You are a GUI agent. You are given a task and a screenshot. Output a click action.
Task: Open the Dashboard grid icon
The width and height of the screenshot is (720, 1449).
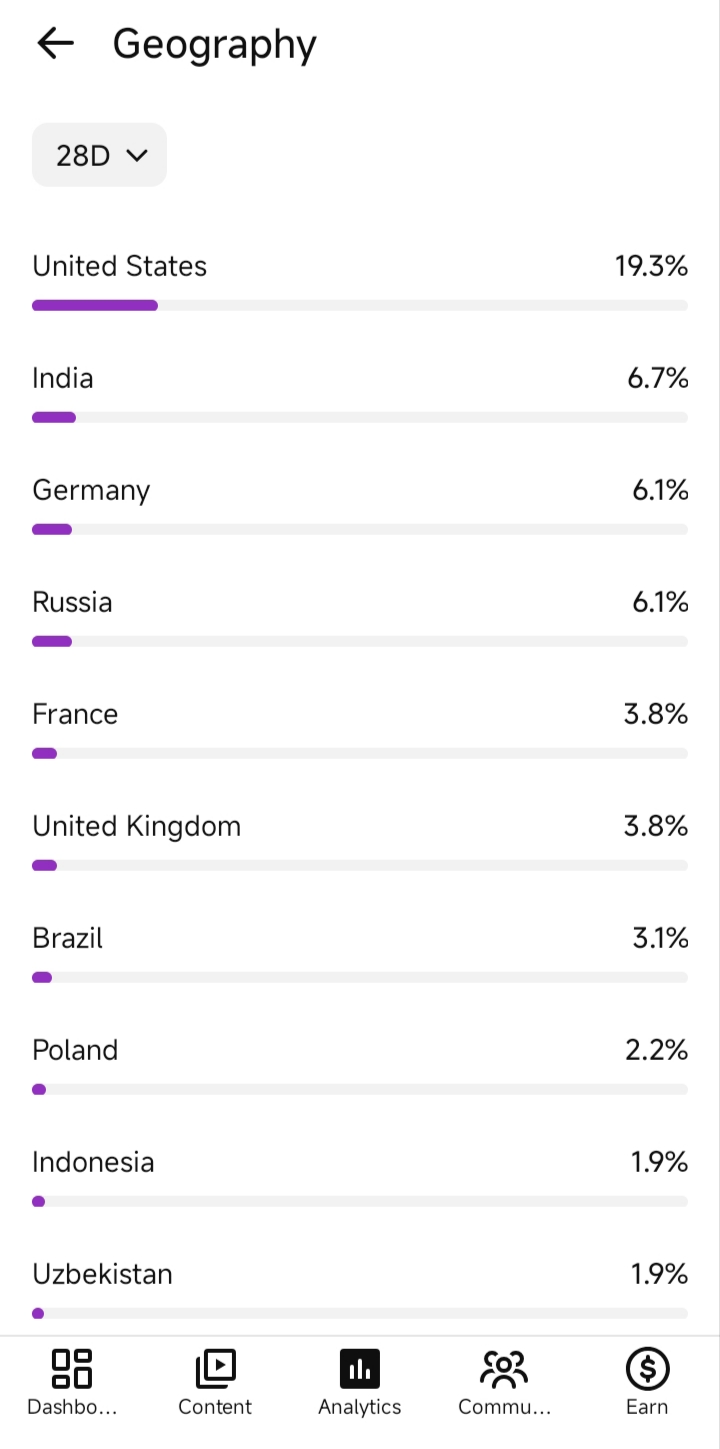click(72, 1368)
